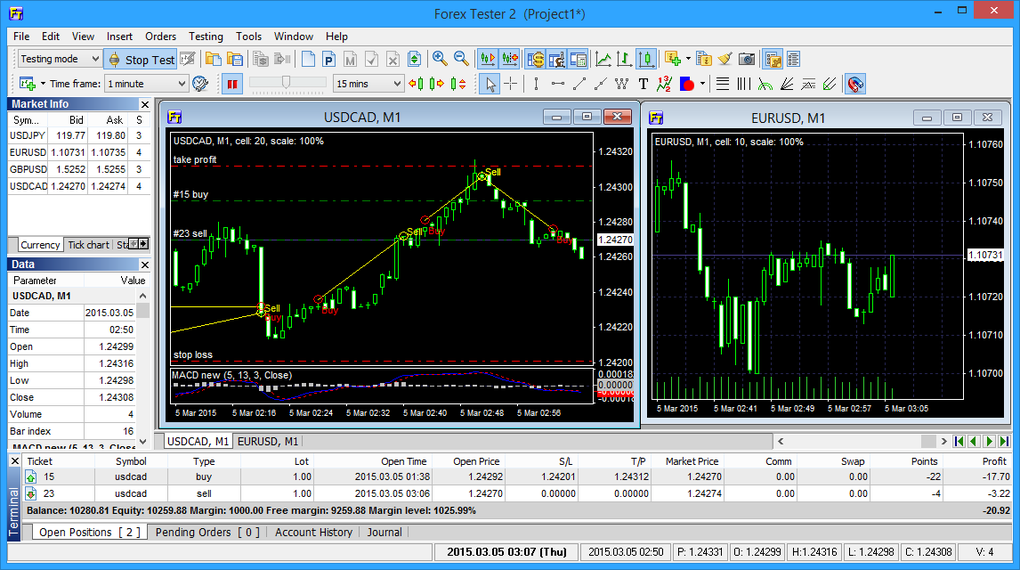Click the Pending Order 'P' icon
This screenshot has height=570, width=1020.
[x=329, y=59]
